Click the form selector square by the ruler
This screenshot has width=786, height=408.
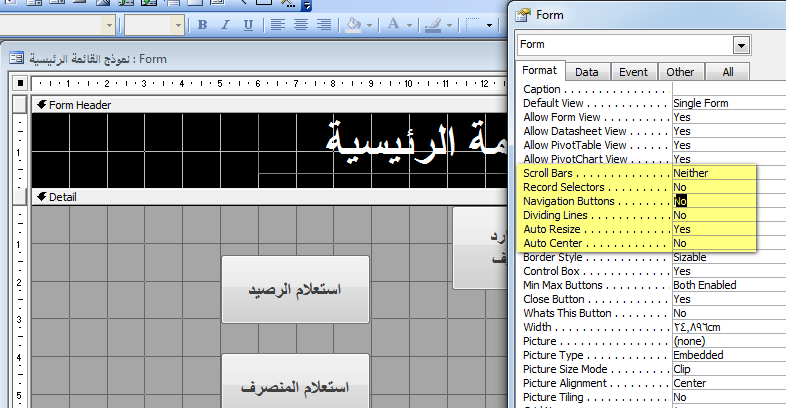point(20,83)
